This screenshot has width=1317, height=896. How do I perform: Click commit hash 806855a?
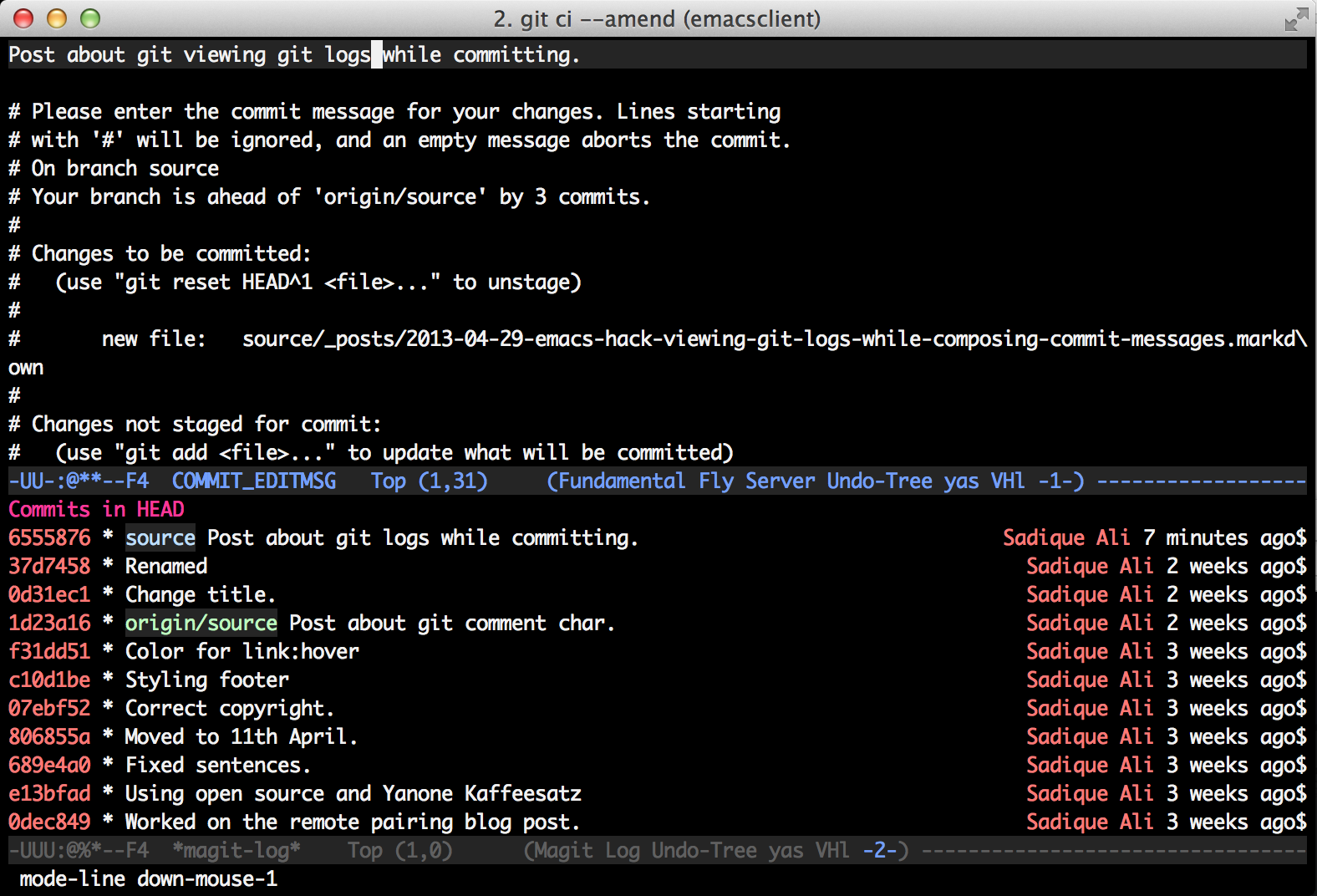[x=49, y=736]
